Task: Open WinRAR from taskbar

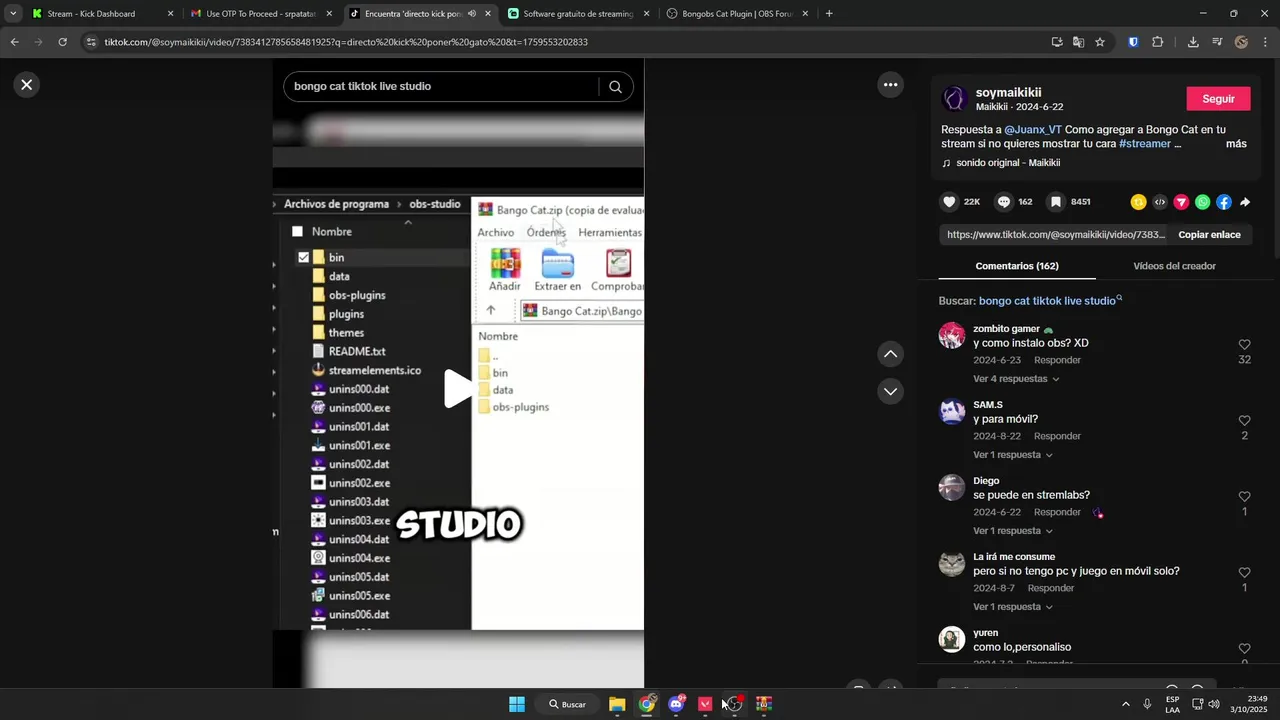Action: tap(764, 704)
